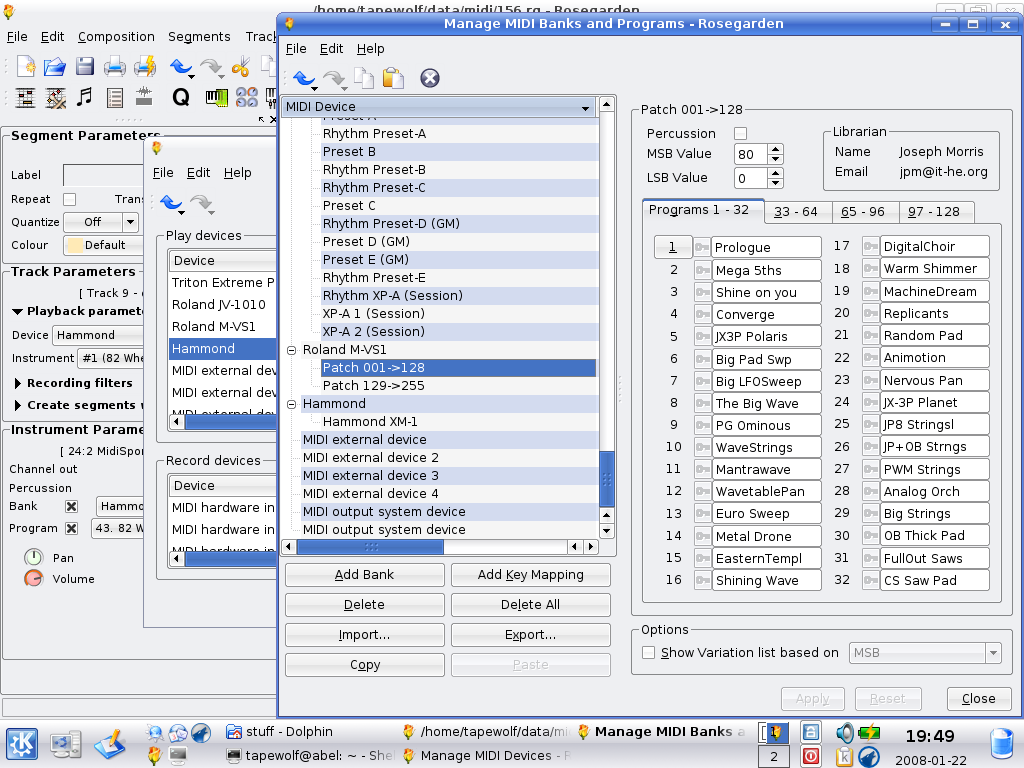This screenshot has height=768, width=1024.
Task: Click the K menu launcher icon
Action: [x=22, y=744]
